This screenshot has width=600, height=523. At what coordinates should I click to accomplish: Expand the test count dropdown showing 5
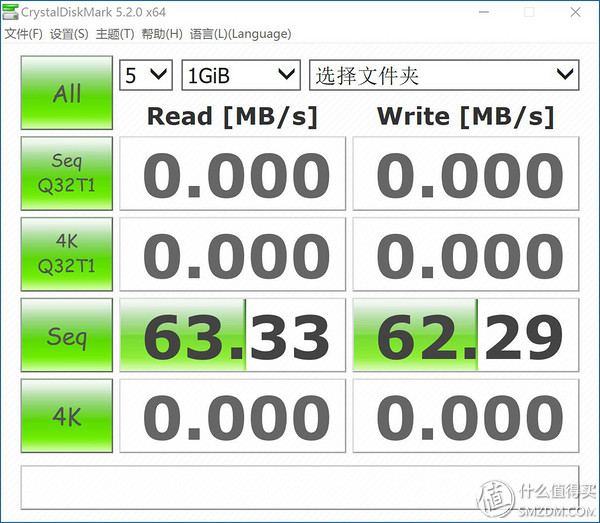[x=146, y=75]
